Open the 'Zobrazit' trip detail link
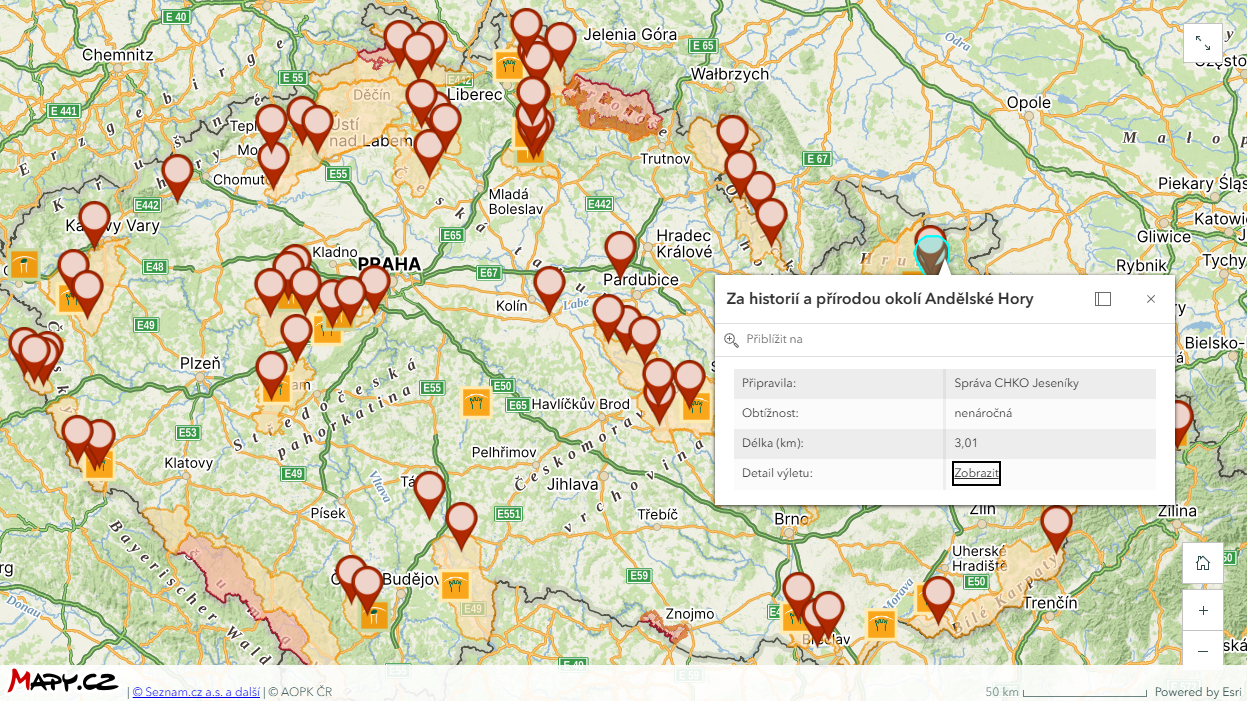Image resolution: width=1248 pixels, height=706 pixels. click(x=976, y=473)
